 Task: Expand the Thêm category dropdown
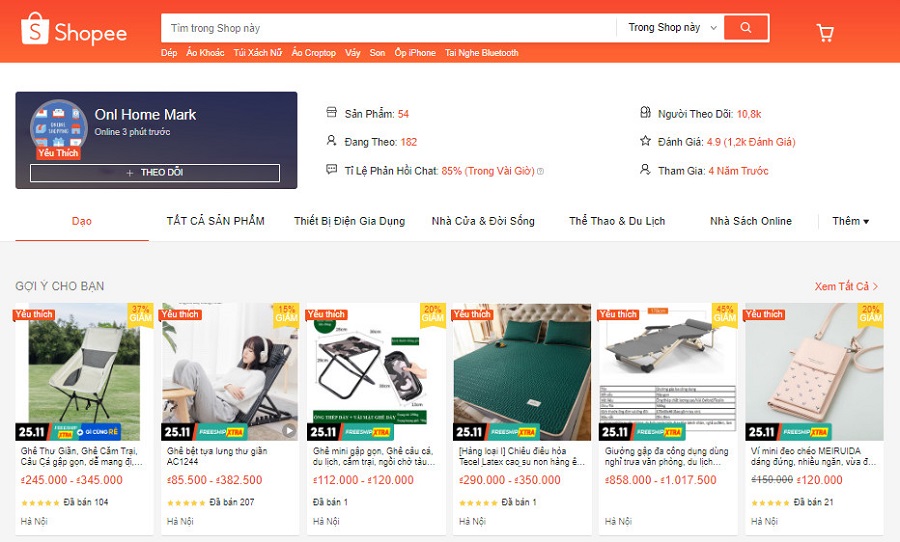851,221
